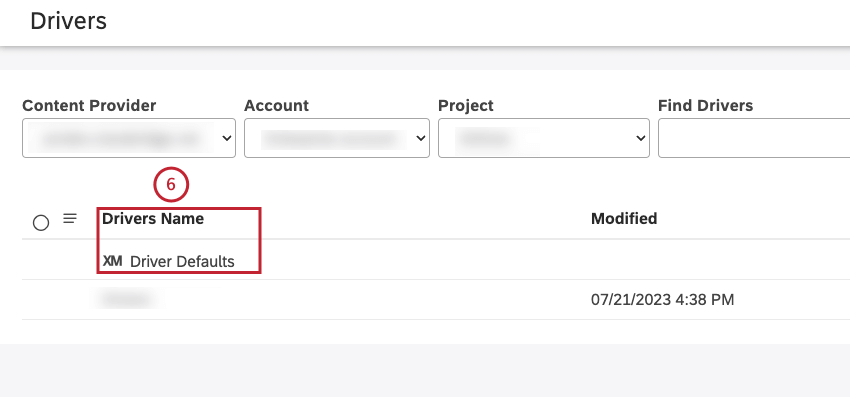Select the 07/21/2023 4:38 PM modified date
Screen dimensions: 850x397
click(x=662, y=299)
